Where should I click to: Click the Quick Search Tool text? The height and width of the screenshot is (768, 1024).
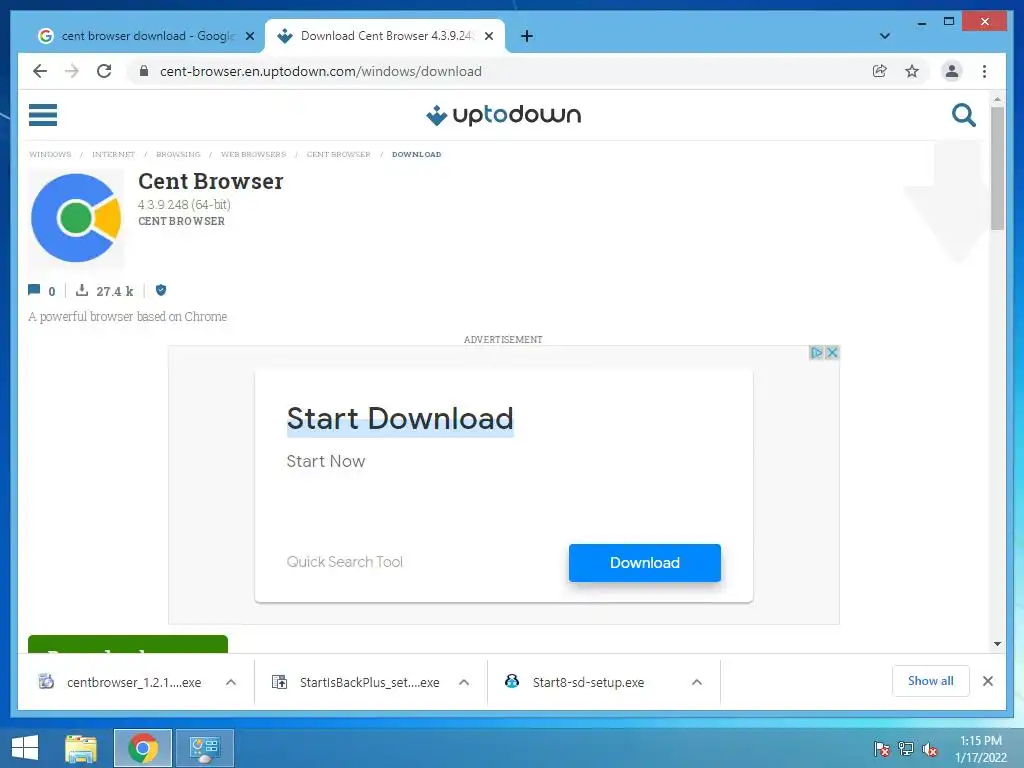pos(344,562)
